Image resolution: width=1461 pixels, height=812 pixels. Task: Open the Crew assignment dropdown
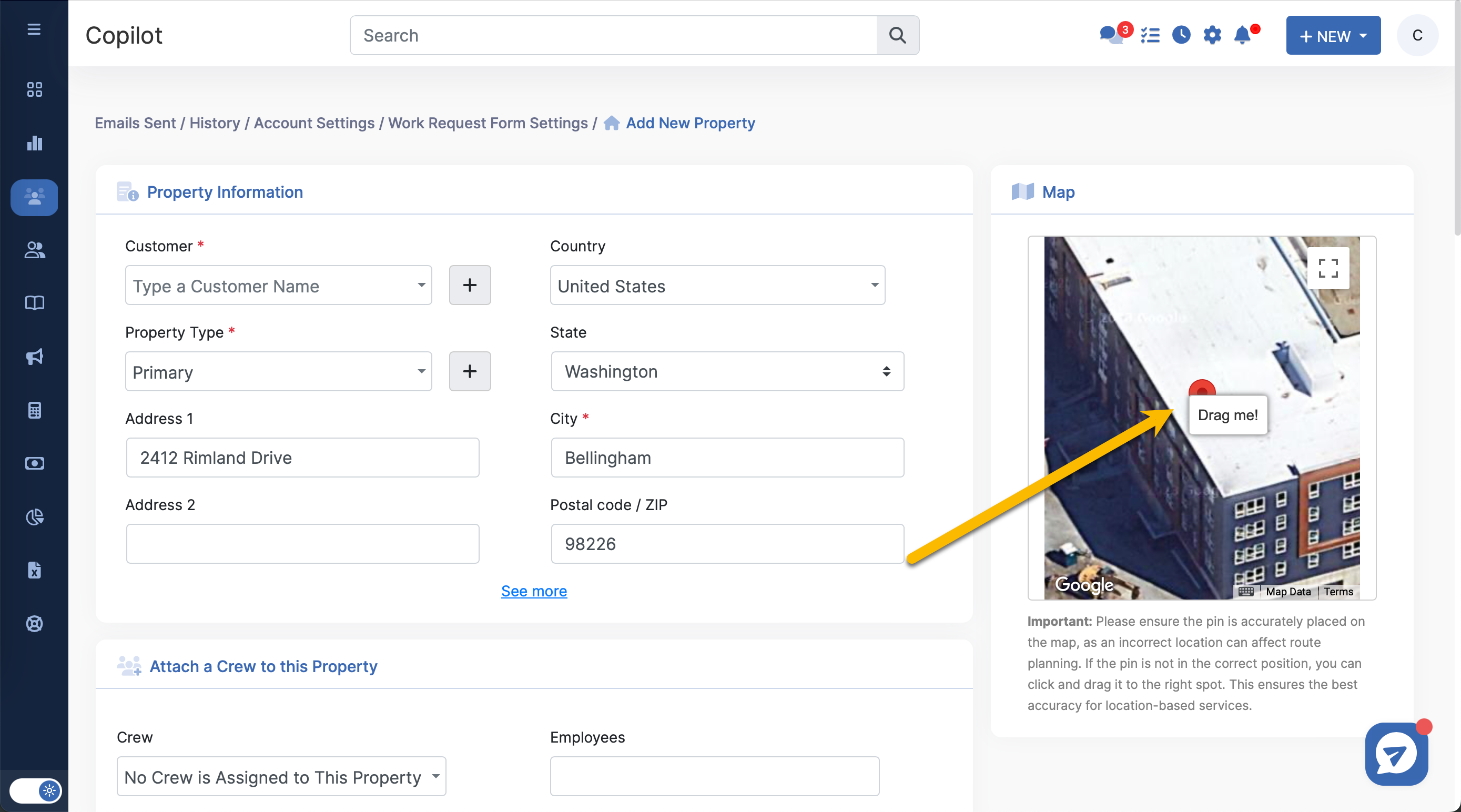point(281,776)
